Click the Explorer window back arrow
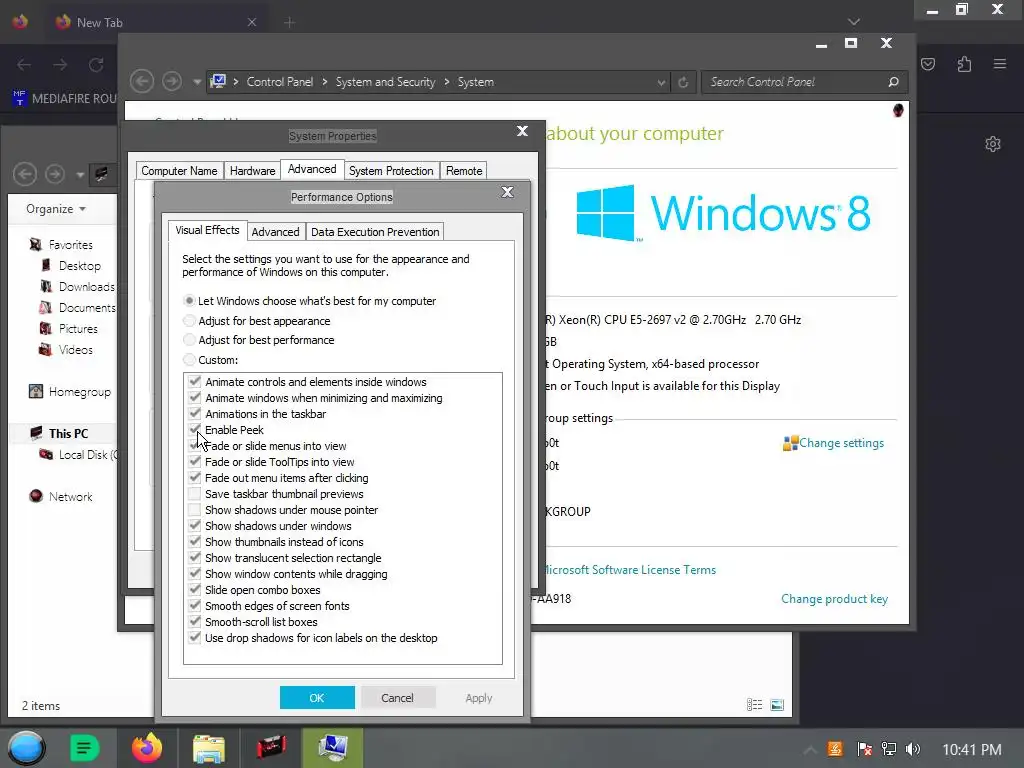The height and width of the screenshot is (768, 1024). (25, 174)
